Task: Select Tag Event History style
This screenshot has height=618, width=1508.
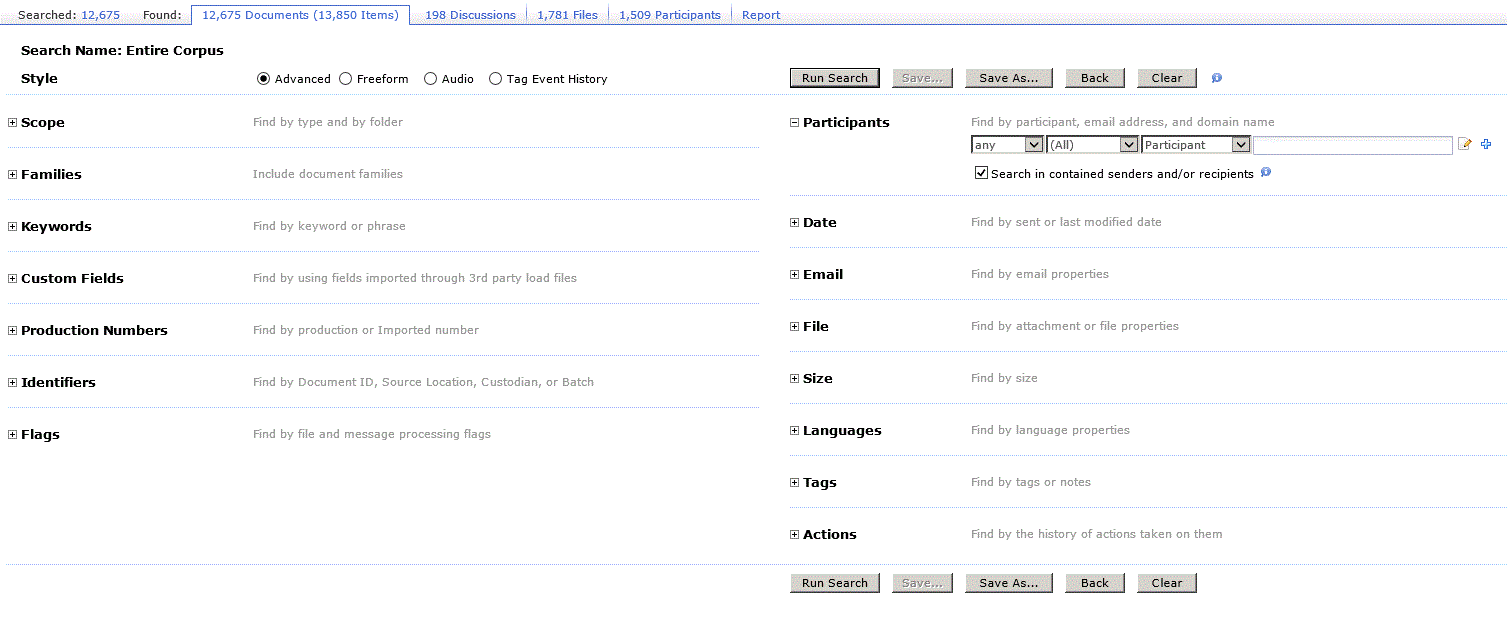Action: pos(496,79)
